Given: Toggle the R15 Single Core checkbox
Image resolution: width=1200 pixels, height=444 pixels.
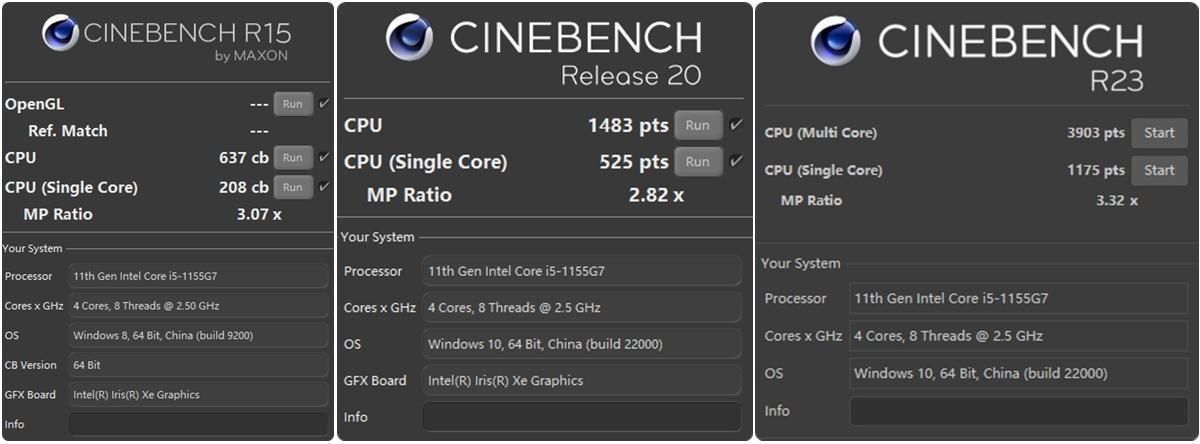Looking at the screenshot, I should [x=324, y=186].
